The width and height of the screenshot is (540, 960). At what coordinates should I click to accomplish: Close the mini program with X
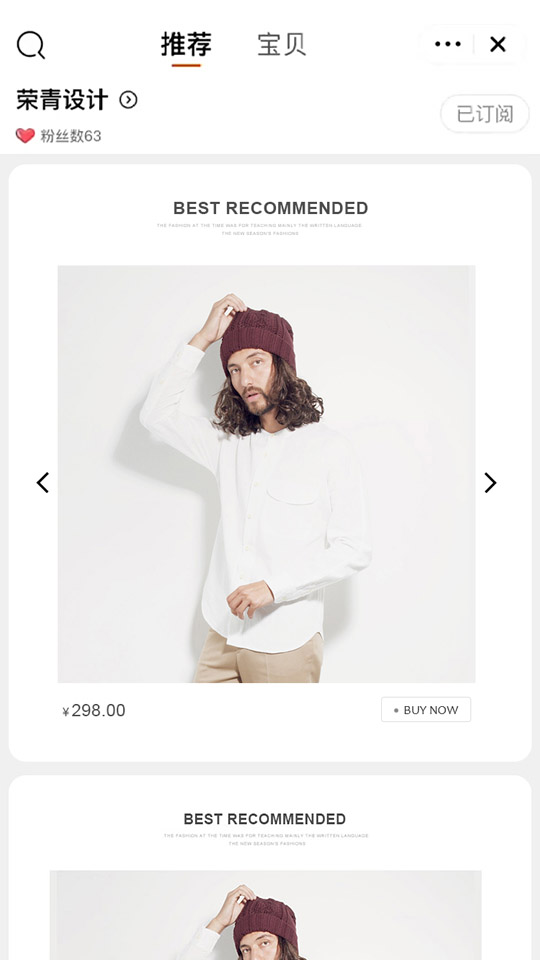point(498,44)
